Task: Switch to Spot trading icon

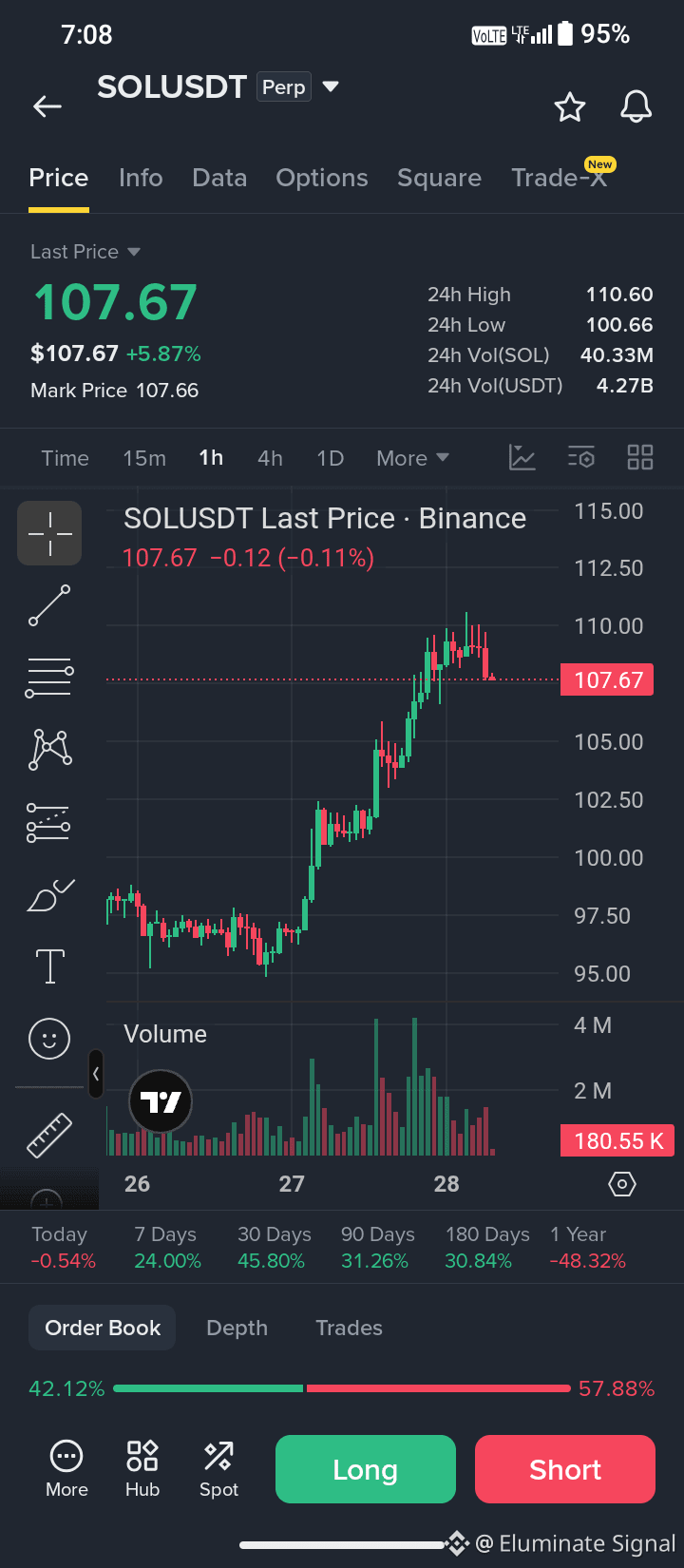Action: point(218,1469)
